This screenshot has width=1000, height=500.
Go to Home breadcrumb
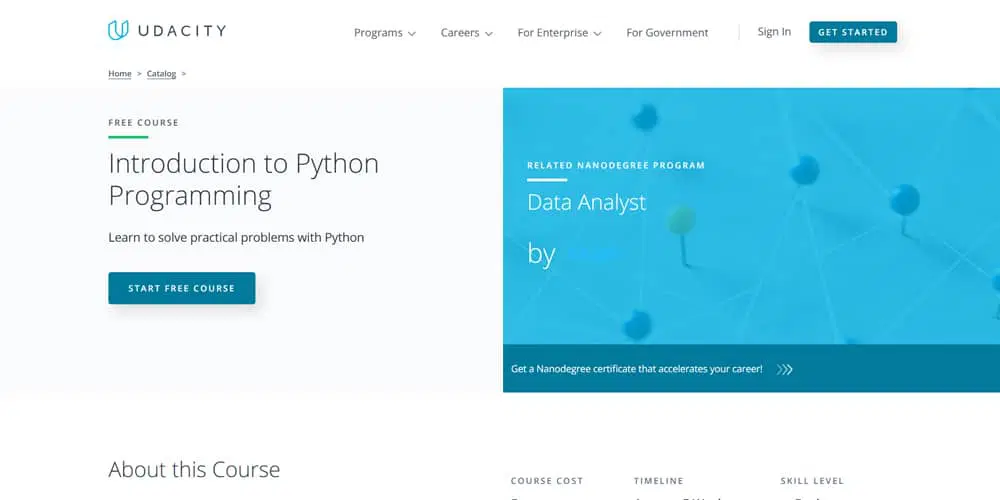(120, 74)
